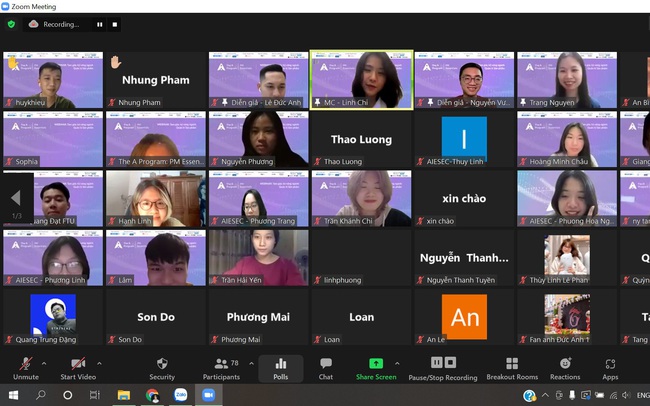650x406 pixels.
Task: Open the Windows Start menu
Action: tap(13, 395)
